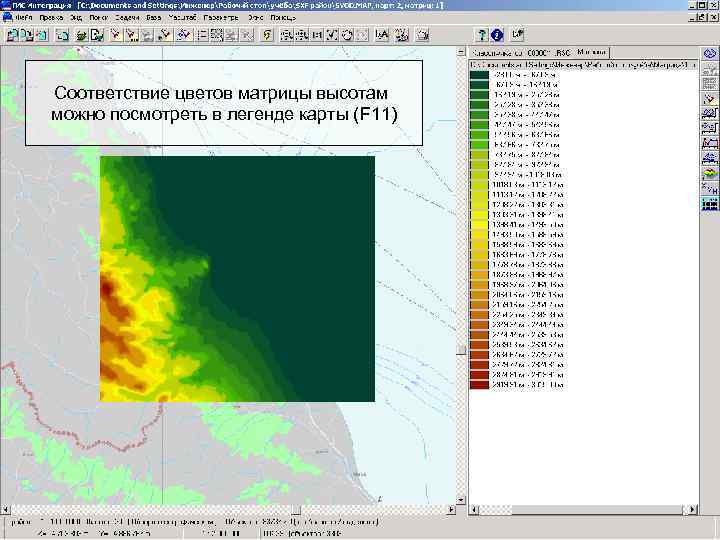
Task: Click the coordinate icon with letter H in right toolbar
Action: coord(709,186)
